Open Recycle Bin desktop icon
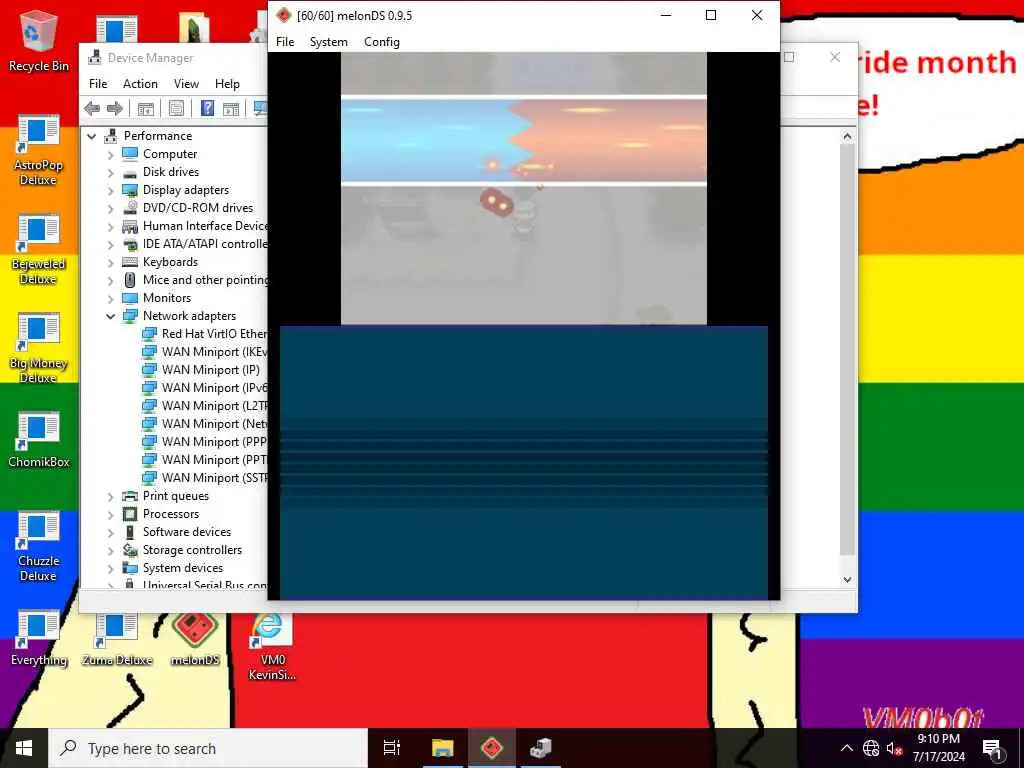The image size is (1024, 768). coord(39,41)
